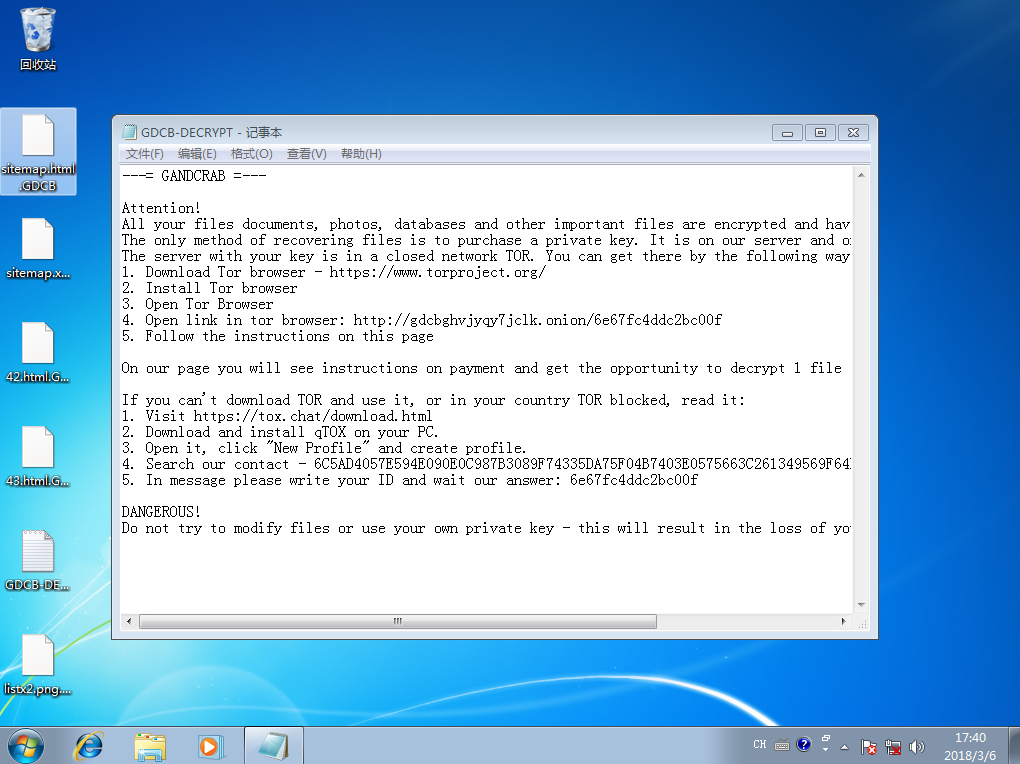Click the blue language bar help icon

[x=803, y=745]
